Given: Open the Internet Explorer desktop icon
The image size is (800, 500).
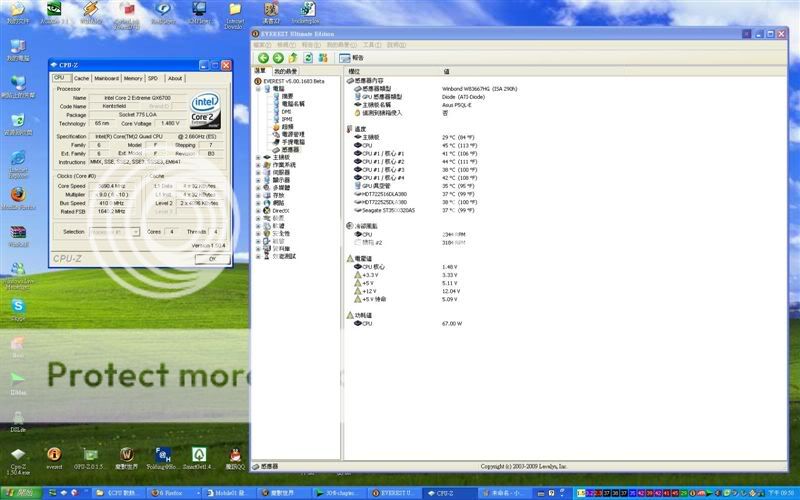Looking at the screenshot, I should pyautogui.click(x=18, y=159).
